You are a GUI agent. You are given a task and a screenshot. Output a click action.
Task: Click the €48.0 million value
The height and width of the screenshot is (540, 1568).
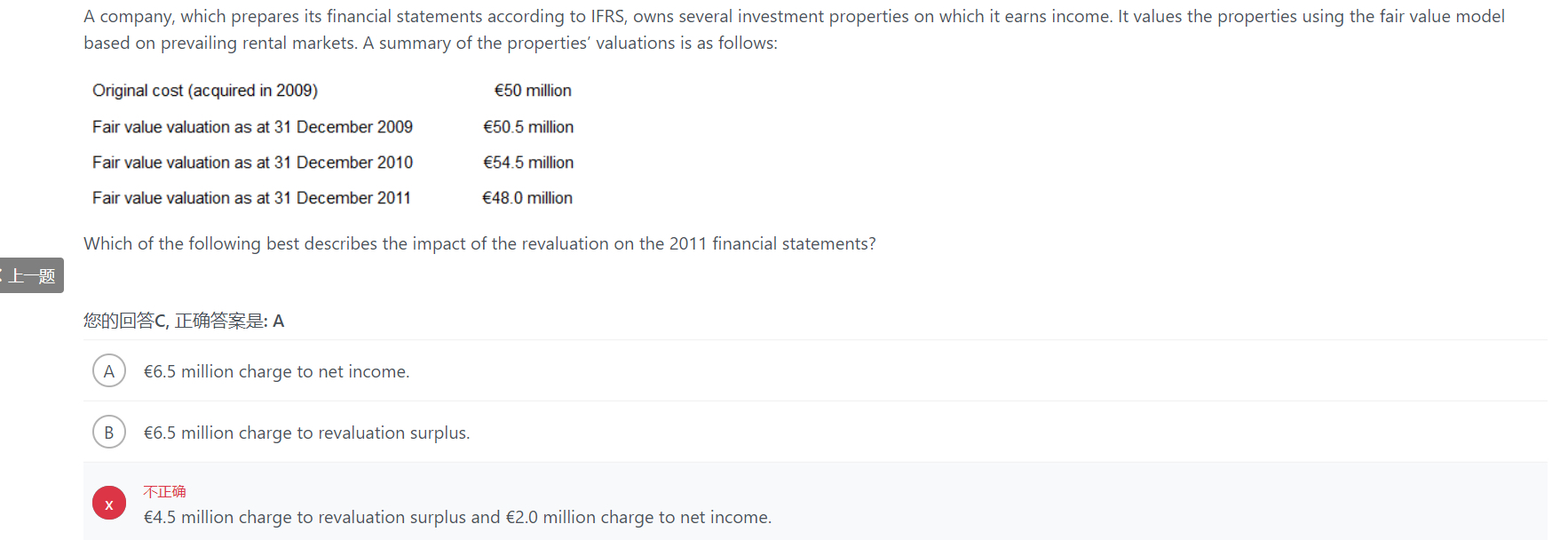pyautogui.click(x=527, y=198)
